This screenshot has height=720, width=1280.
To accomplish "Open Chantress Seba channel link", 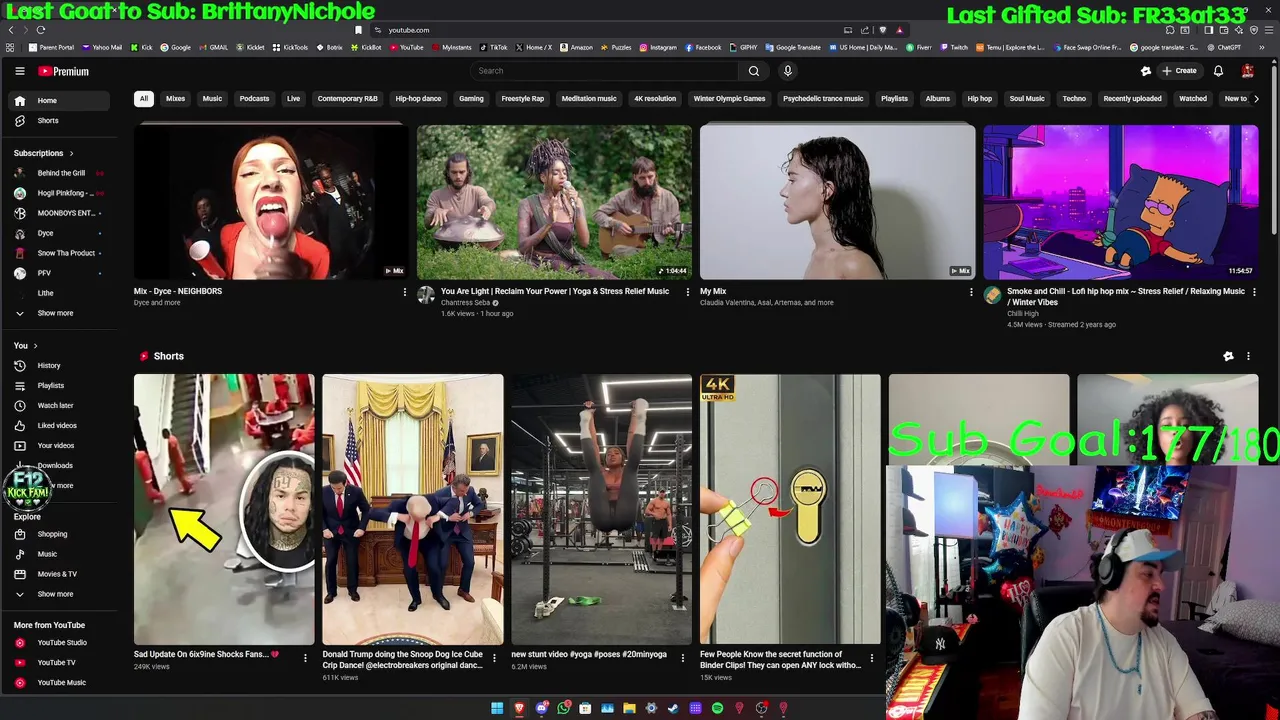I will pos(466,303).
